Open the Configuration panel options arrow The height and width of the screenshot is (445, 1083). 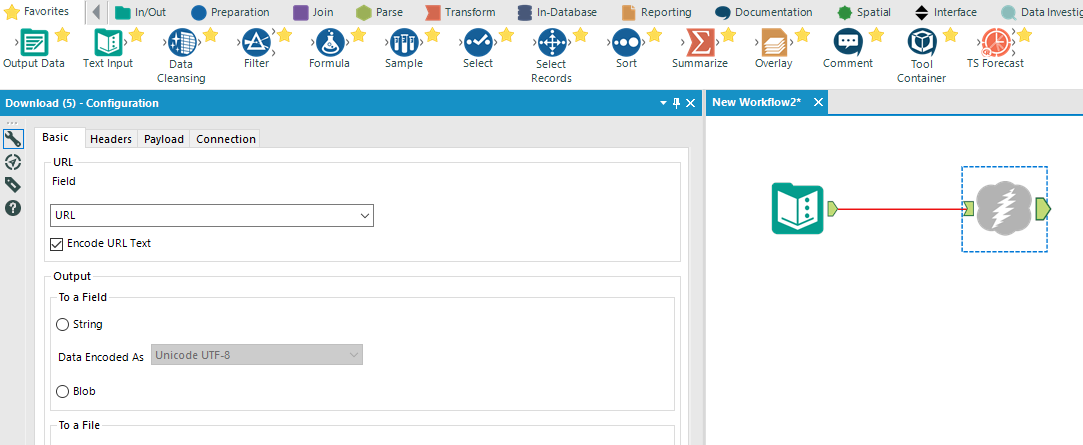pyautogui.click(x=664, y=103)
